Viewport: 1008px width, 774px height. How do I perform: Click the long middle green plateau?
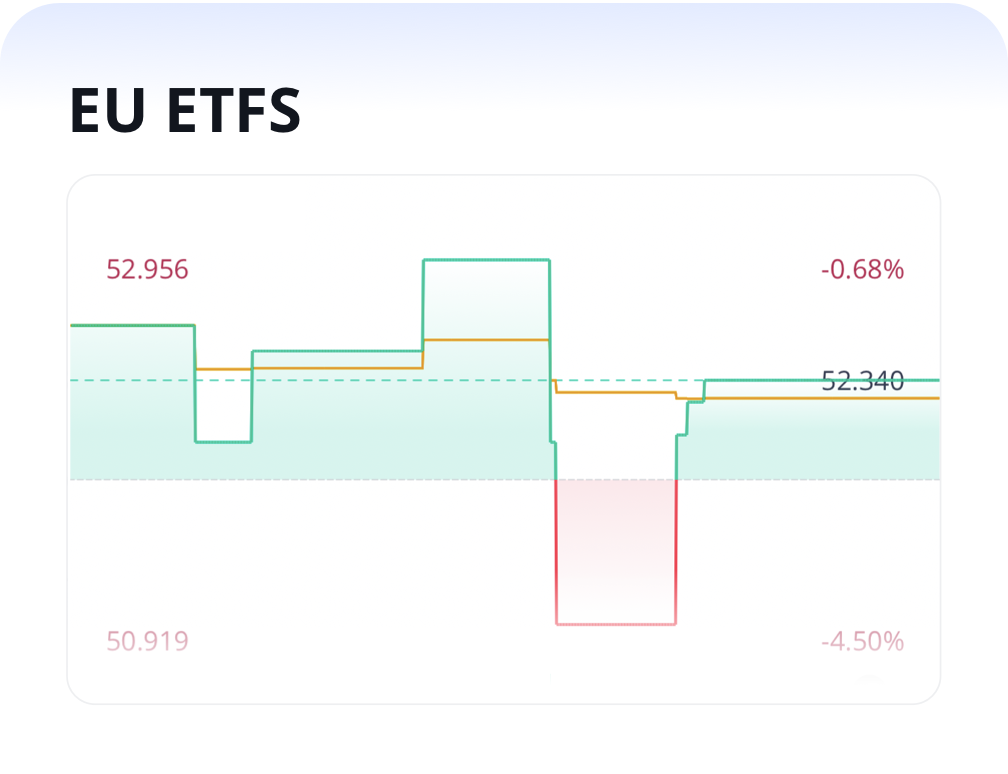pyautogui.click(x=338, y=351)
